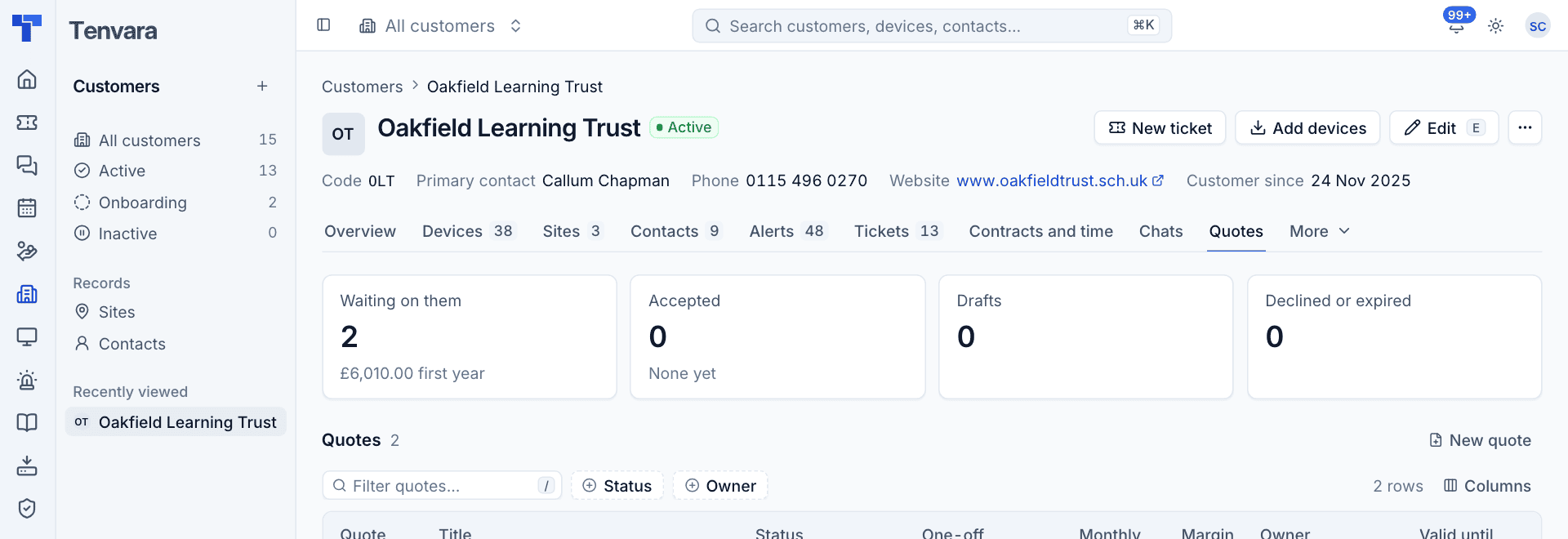
Task: Open the www.oakfieldtrust.sch.uk website link
Action: click(x=1060, y=180)
